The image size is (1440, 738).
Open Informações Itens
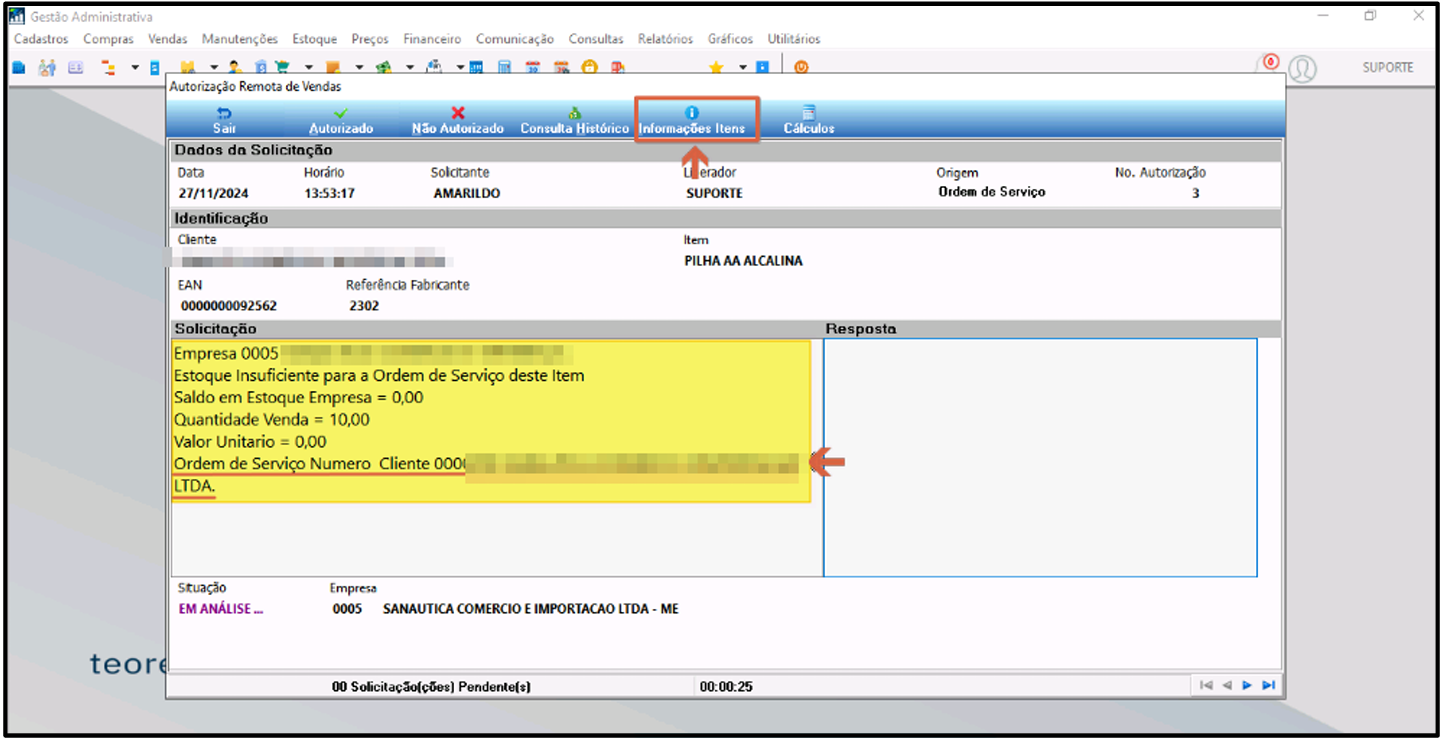[x=692, y=120]
